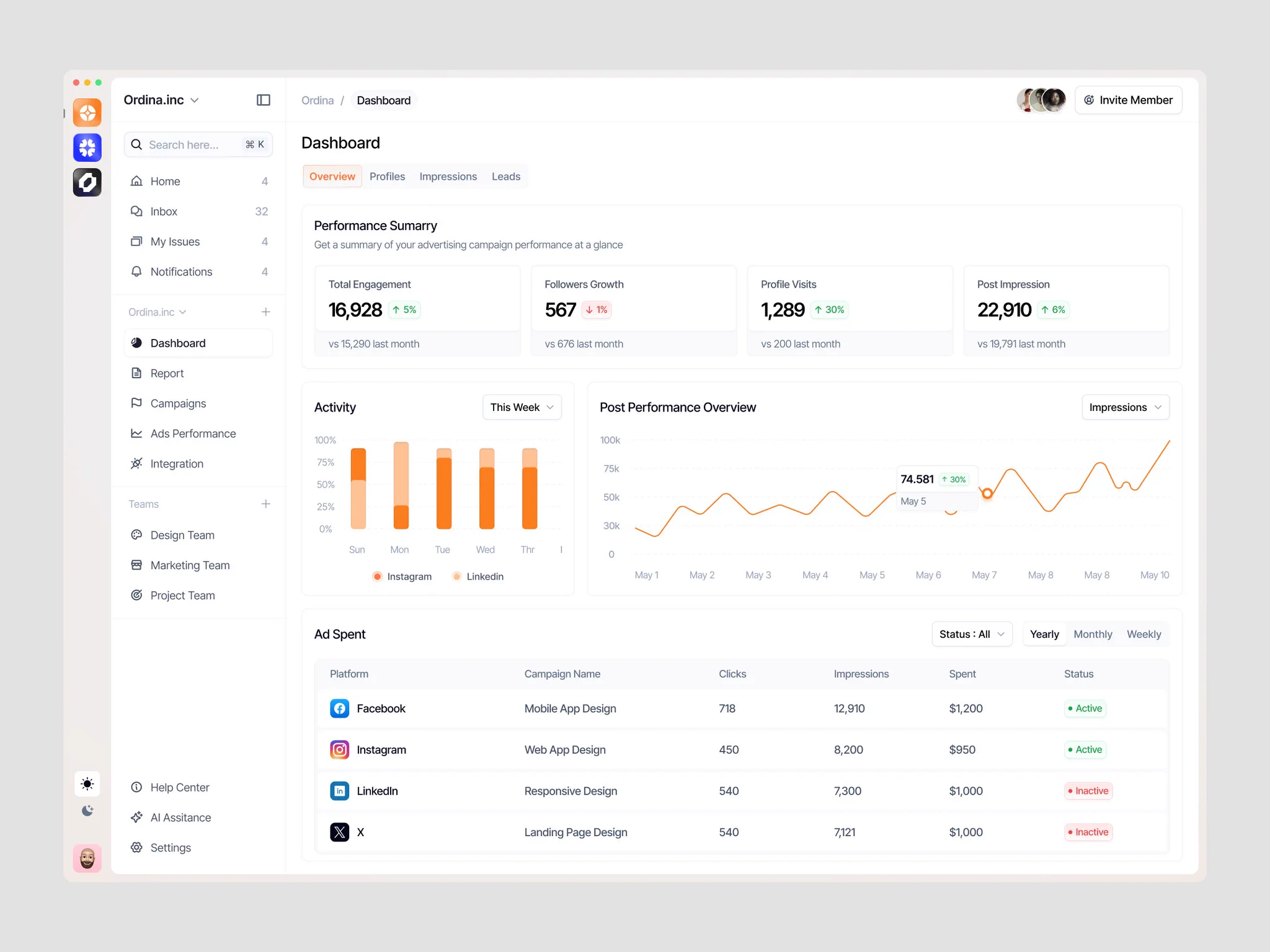Viewport: 1270px width, 952px height.
Task: Switch to the Impressions tab
Action: [x=448, y=176]
